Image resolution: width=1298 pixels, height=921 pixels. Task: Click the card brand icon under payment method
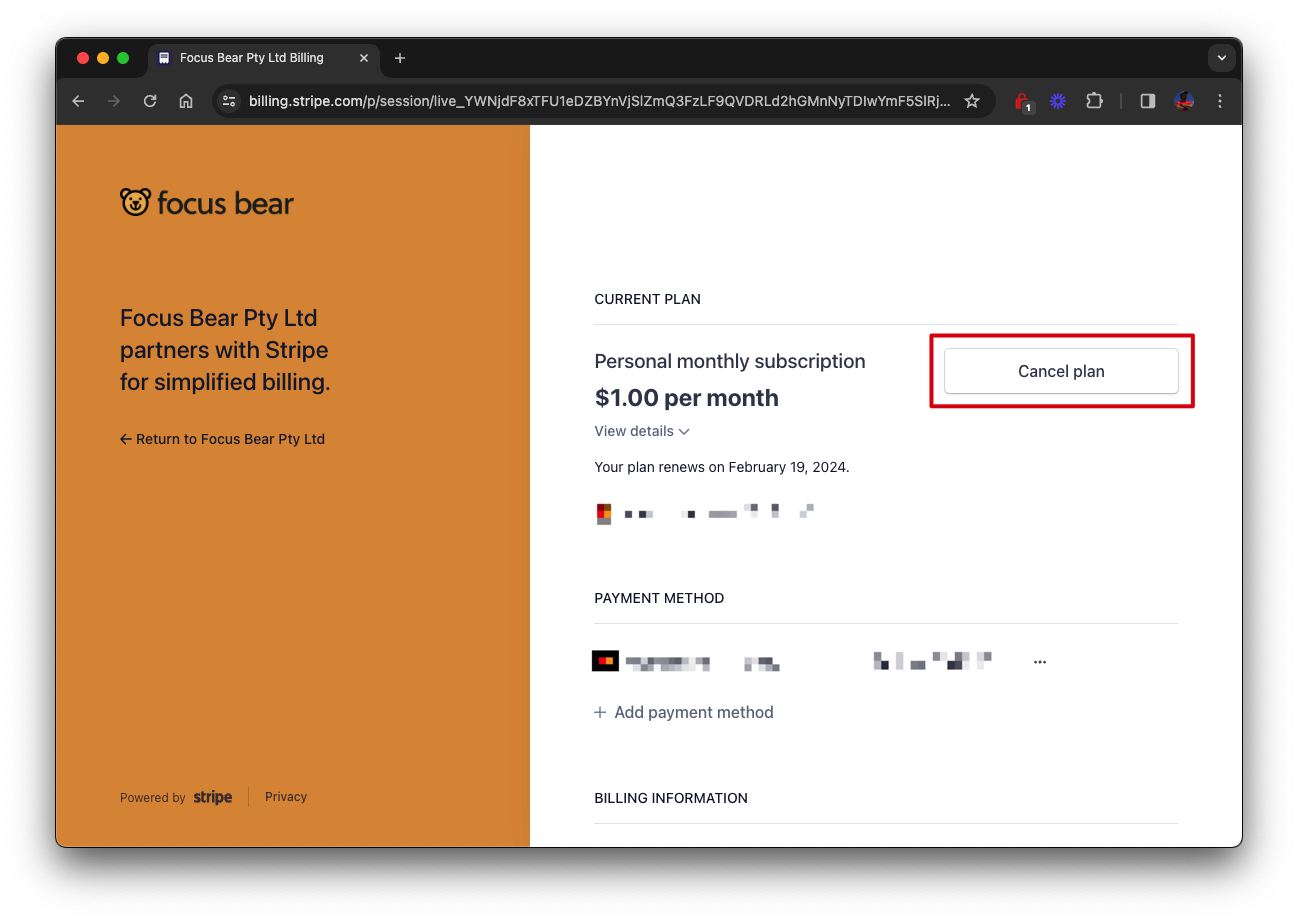pos(605,661)
